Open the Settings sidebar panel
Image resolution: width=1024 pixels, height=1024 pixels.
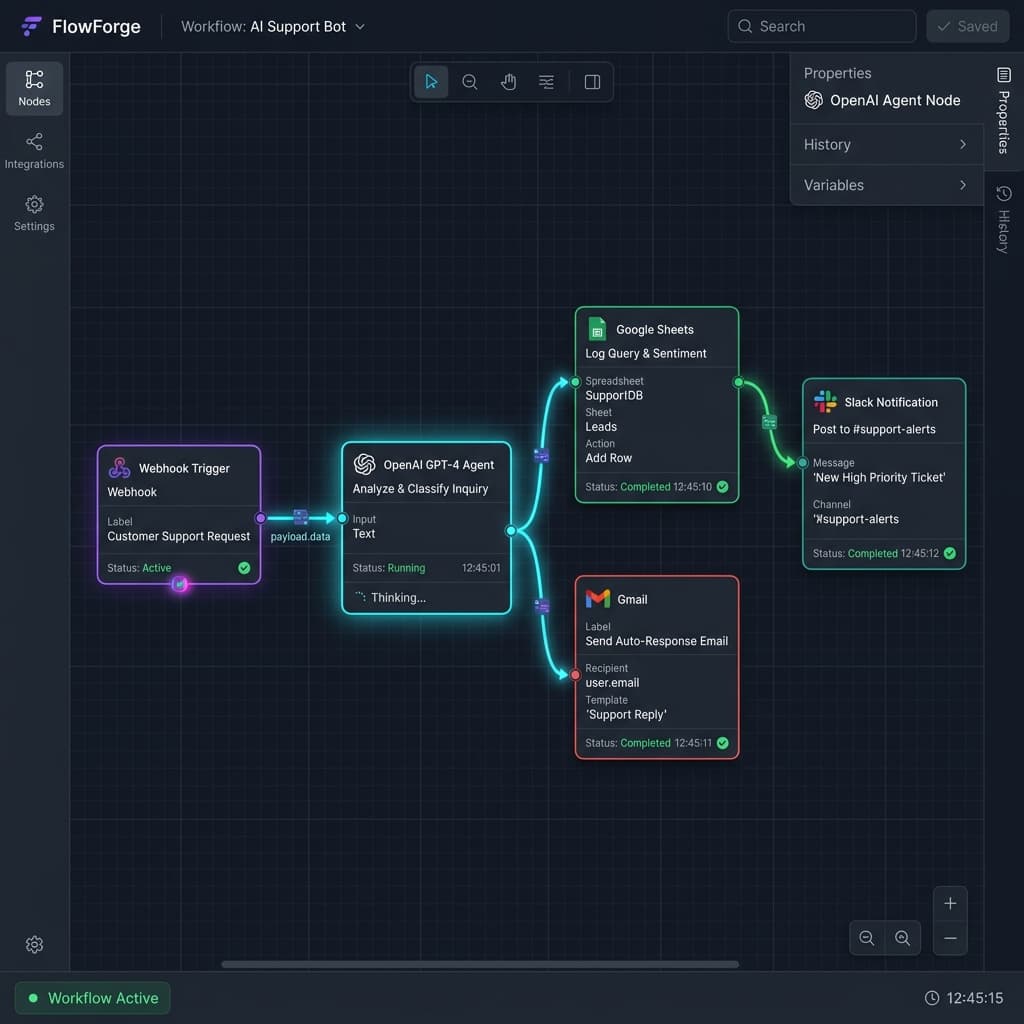pos(34,214)
